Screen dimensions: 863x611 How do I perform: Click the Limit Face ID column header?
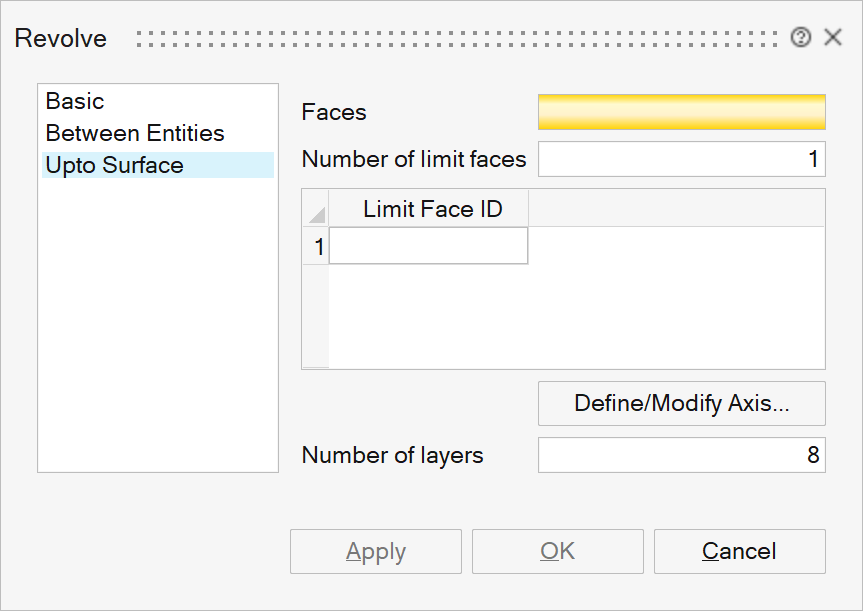pyautogui.click(x=432, y=209)
